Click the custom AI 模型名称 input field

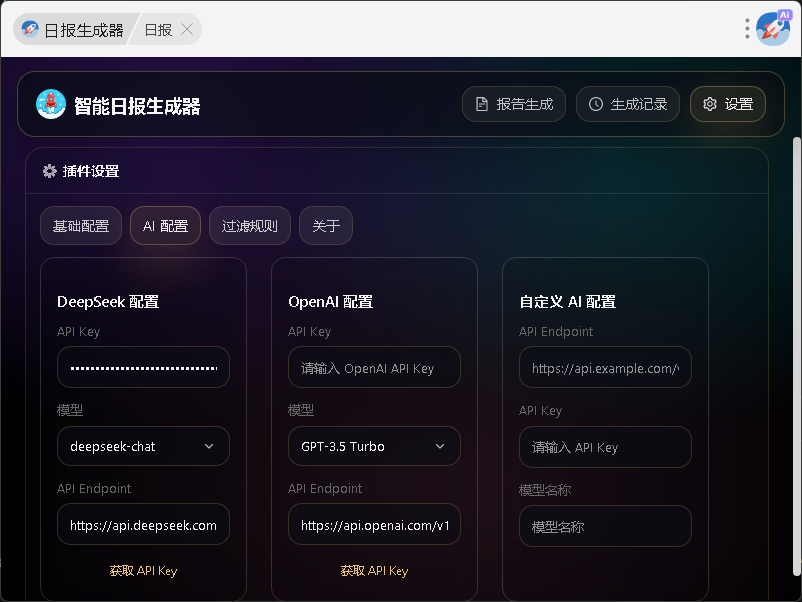tap(605, 526)
